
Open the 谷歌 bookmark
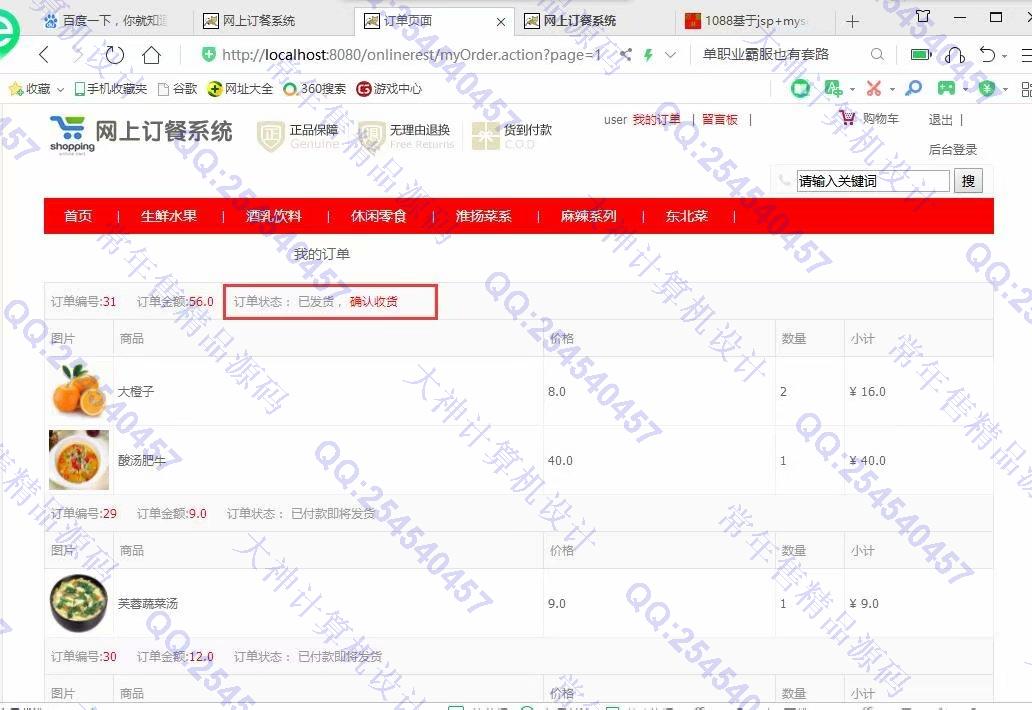178,89
